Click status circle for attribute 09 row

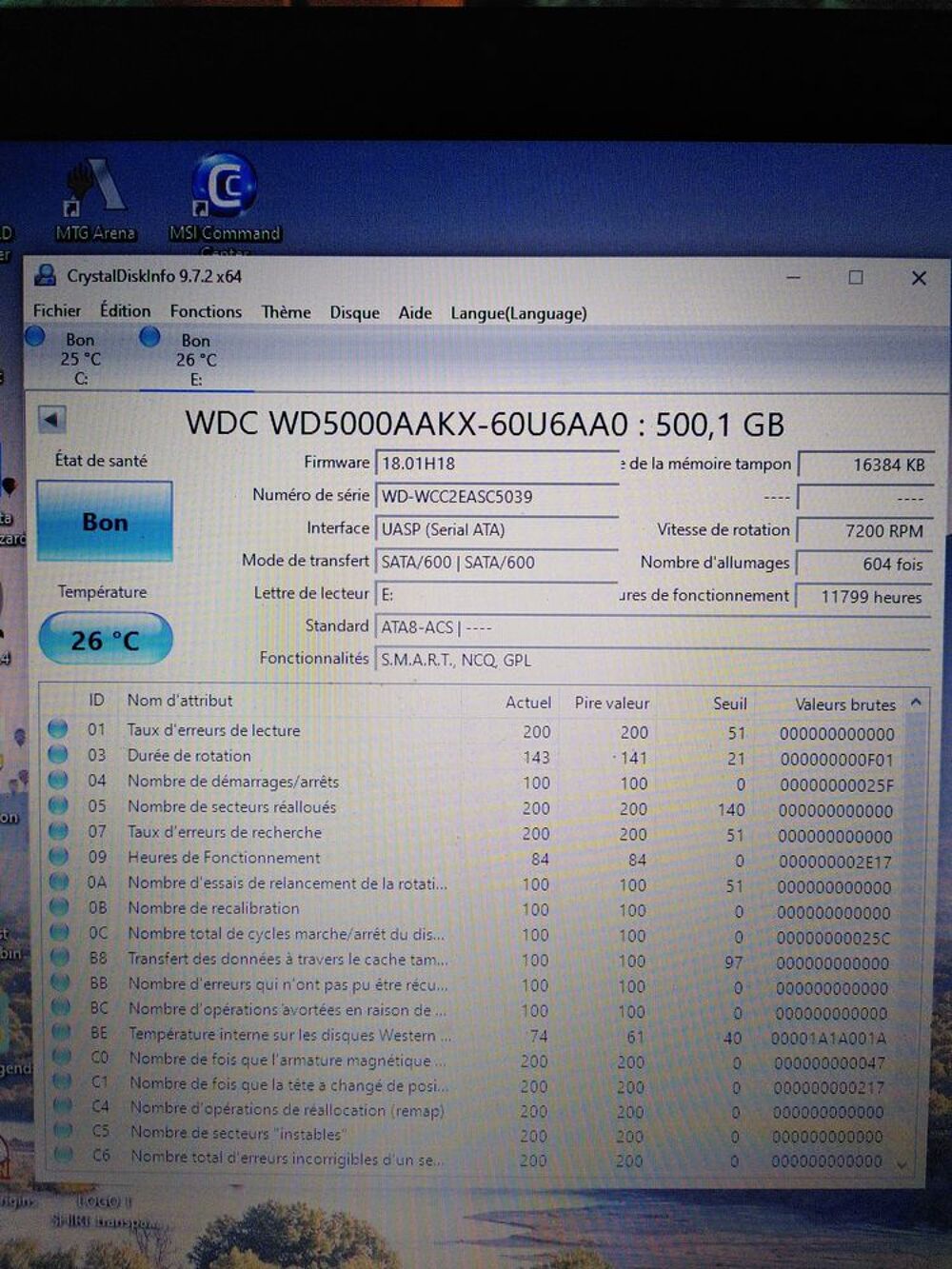point(59,857)
